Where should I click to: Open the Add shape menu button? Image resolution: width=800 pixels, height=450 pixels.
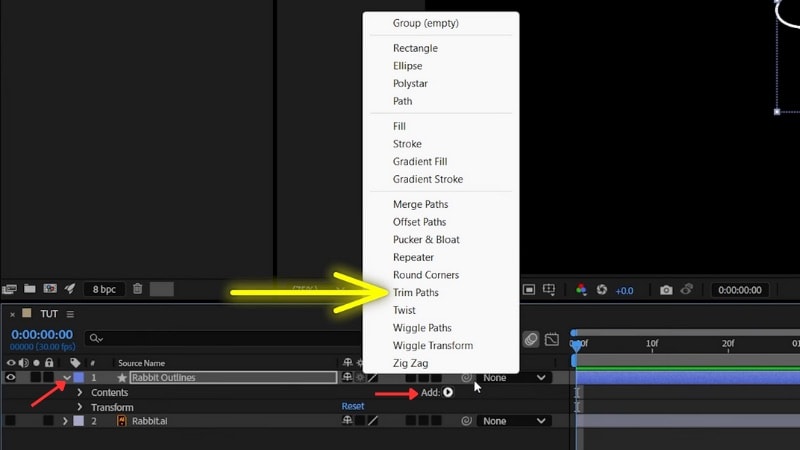tap(448, 392)
